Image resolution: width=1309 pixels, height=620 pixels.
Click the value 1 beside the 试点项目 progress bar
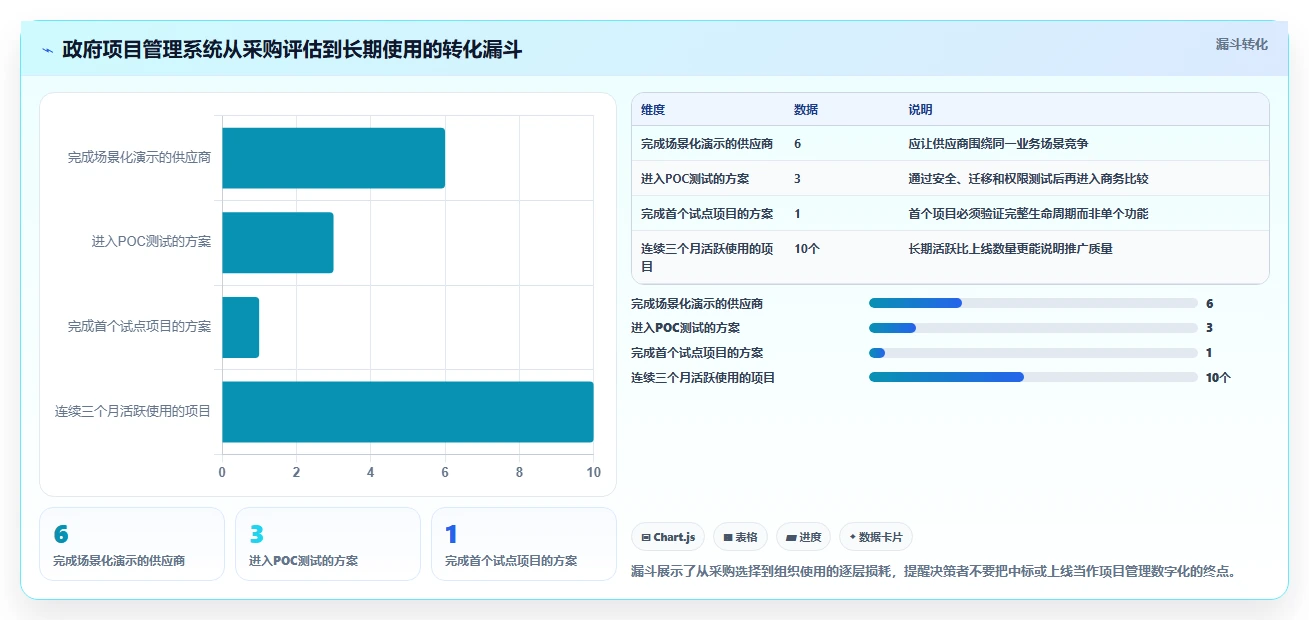pos(1209,353)
